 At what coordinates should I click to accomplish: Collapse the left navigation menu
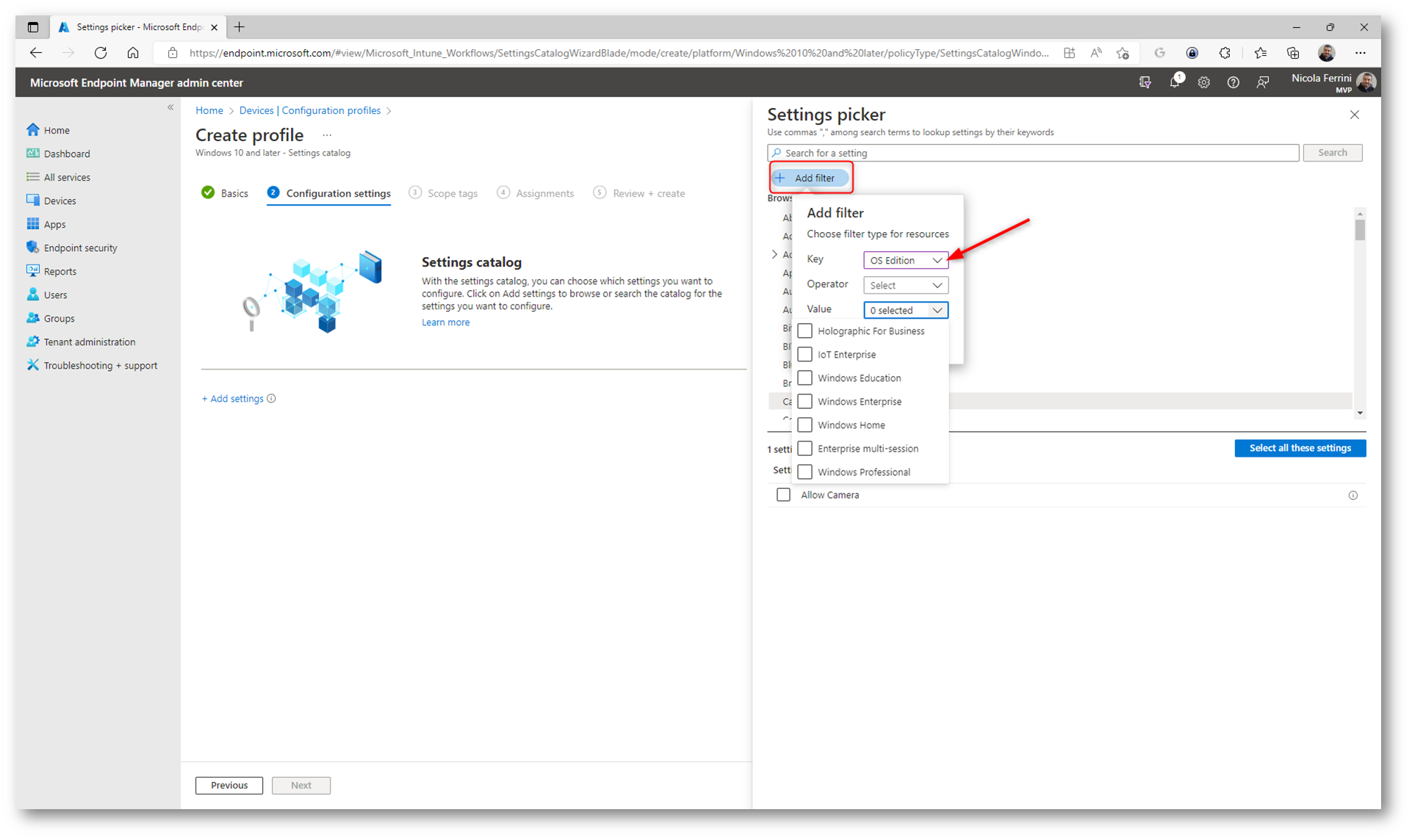click(x=170, y=107)
